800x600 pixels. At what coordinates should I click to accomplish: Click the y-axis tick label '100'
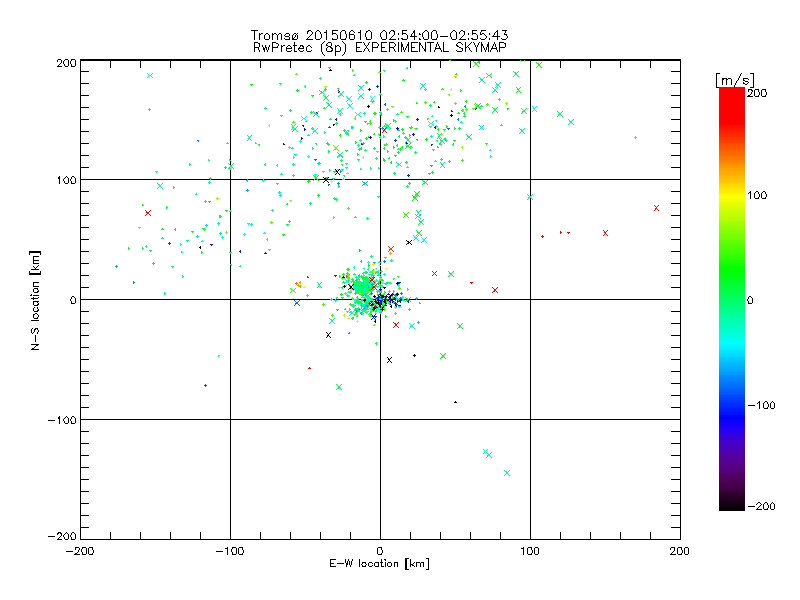coord(66,180)
